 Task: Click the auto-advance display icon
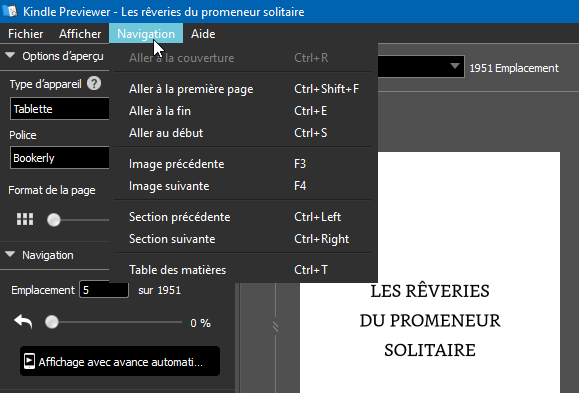(x=29, y=361)
